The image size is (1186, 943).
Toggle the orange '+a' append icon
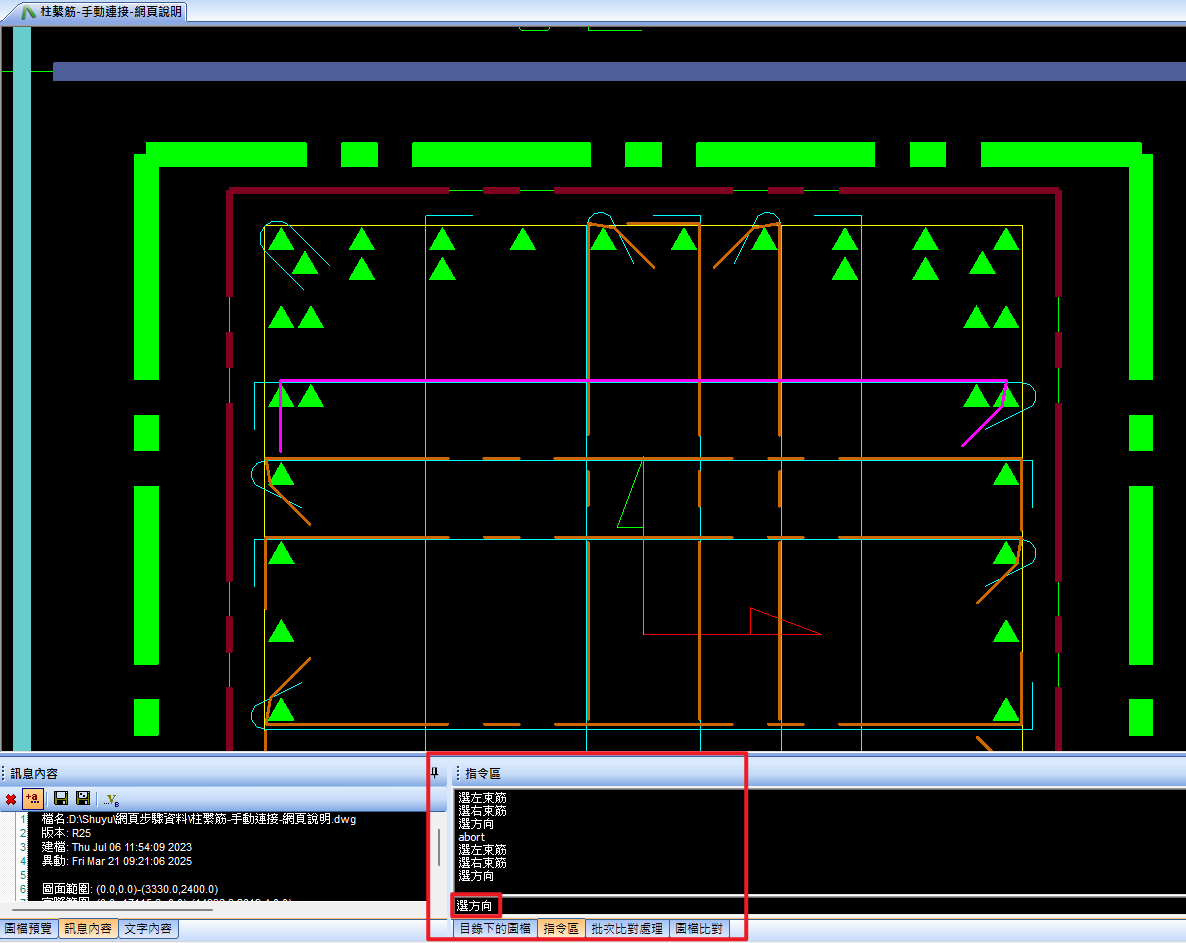tap(32, 799)
